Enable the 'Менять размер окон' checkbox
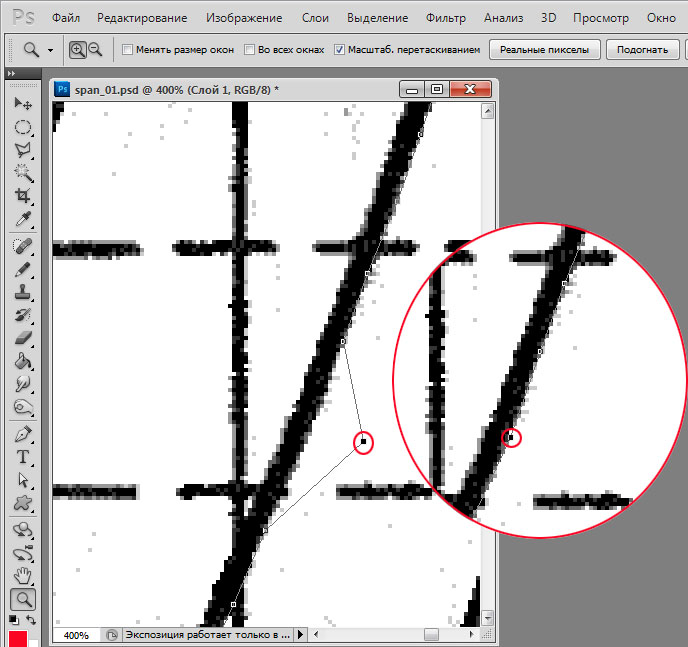This screenshot has width=688, height=647. pos(127,49)
